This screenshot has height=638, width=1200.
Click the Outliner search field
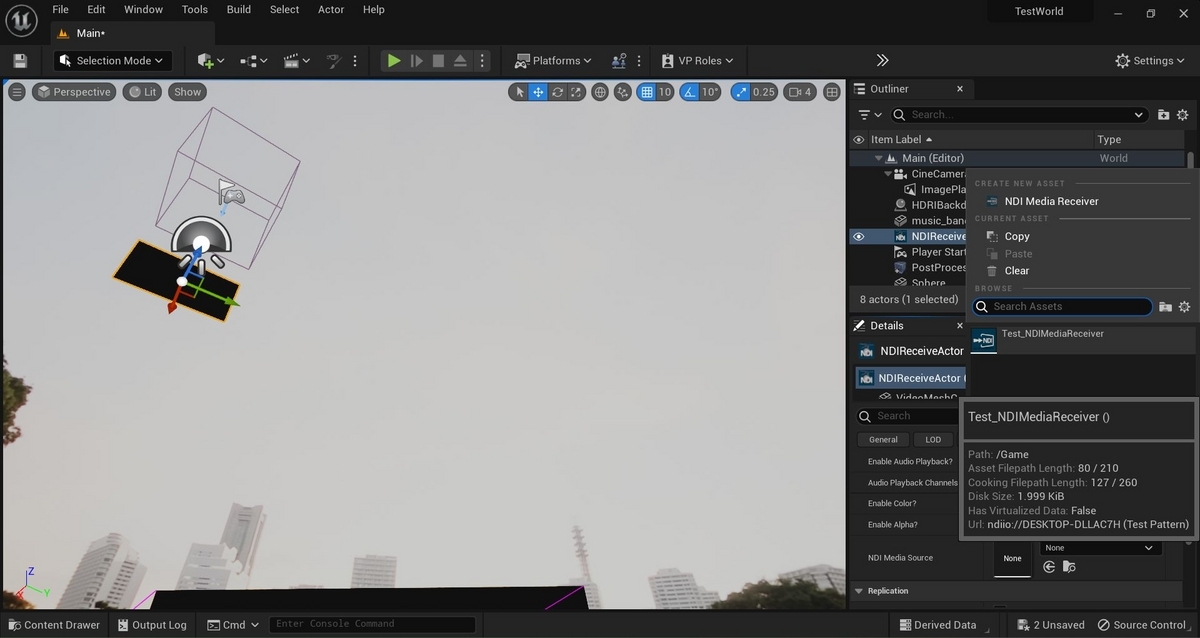pos(1018,115)
